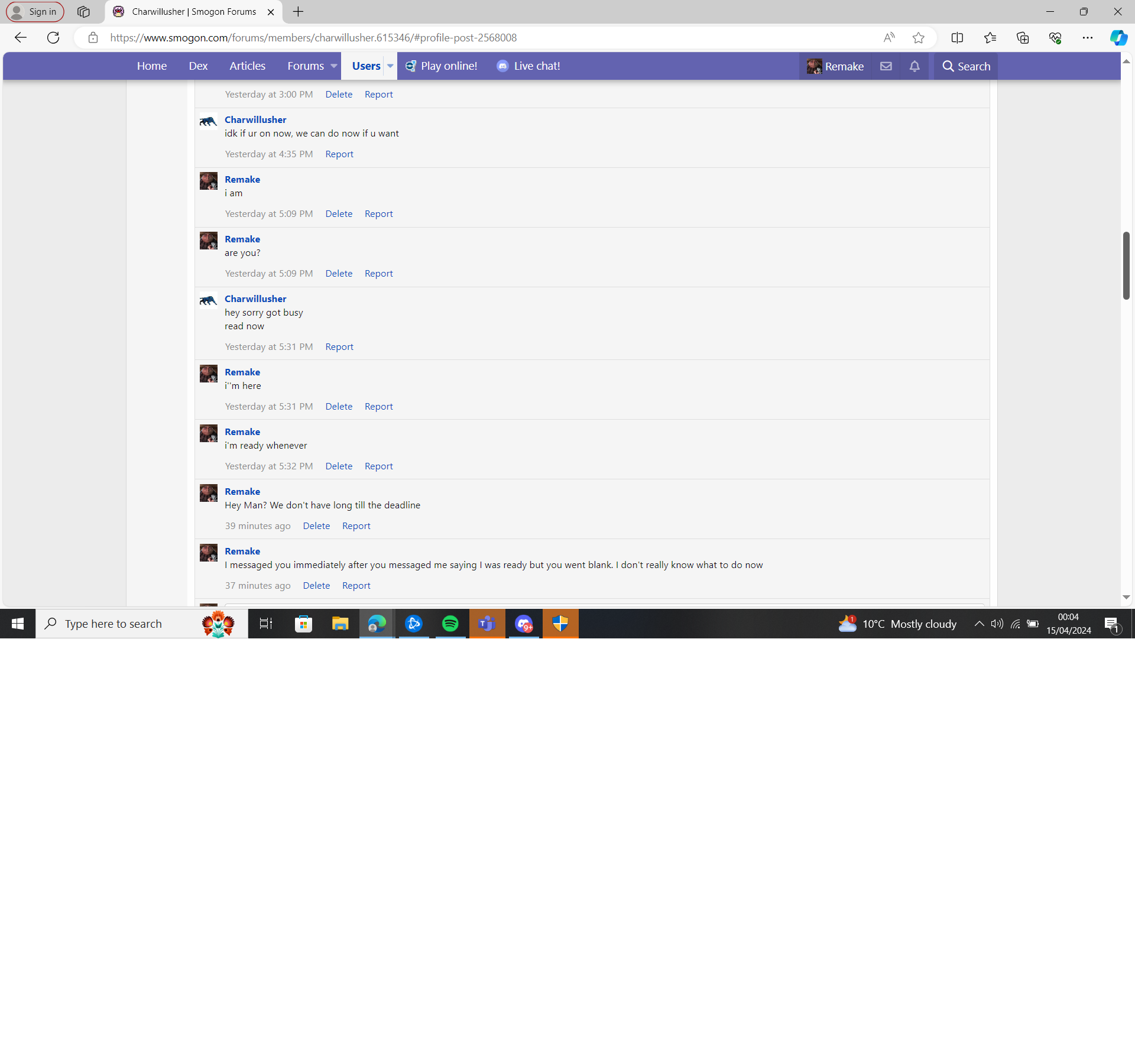Open Edge split screen icon
The height and width of the screenshot is (1064, 1135).
click(x=957, y=38)
